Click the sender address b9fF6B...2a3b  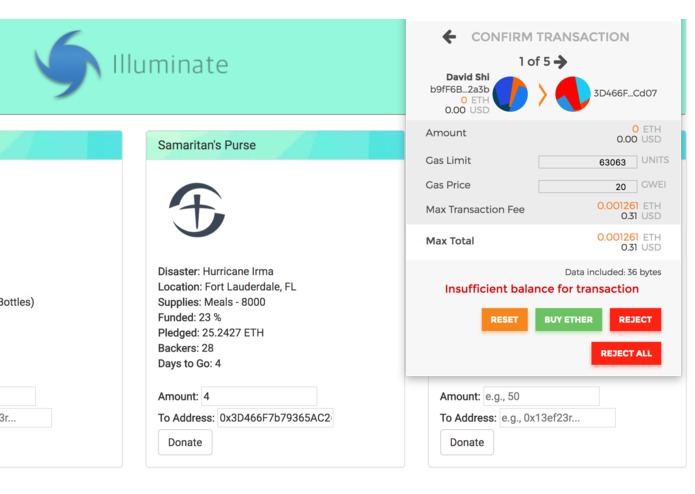pyautogui.click(x=460, y=89)
